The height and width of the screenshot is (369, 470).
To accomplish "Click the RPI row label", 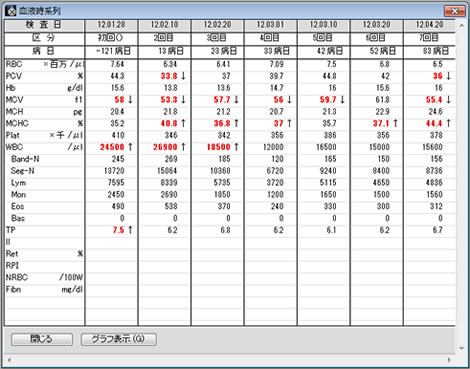I will click(x=12, y=266).
